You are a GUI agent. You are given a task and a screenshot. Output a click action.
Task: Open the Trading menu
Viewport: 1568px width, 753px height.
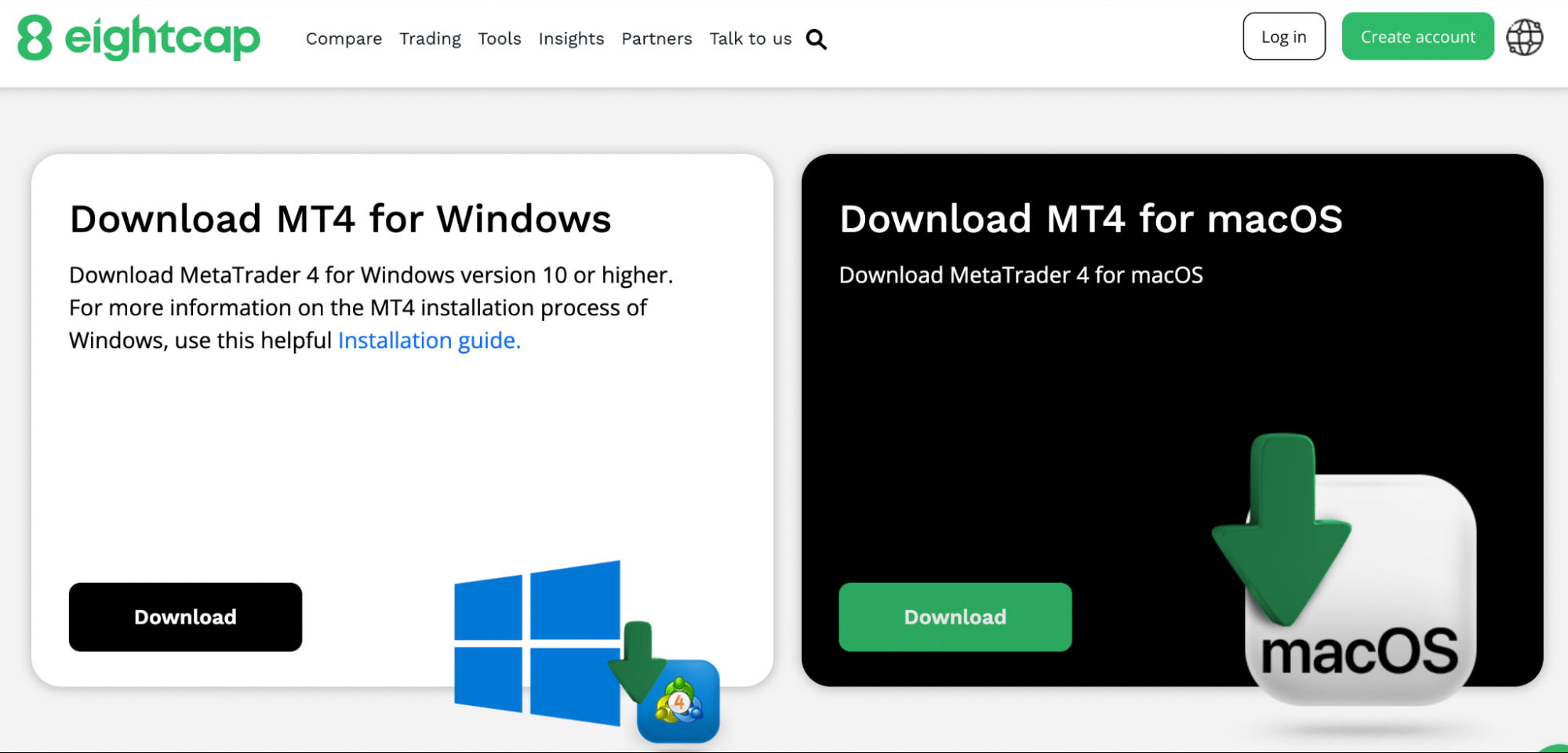pyautogui.click(x=430, y=38)
